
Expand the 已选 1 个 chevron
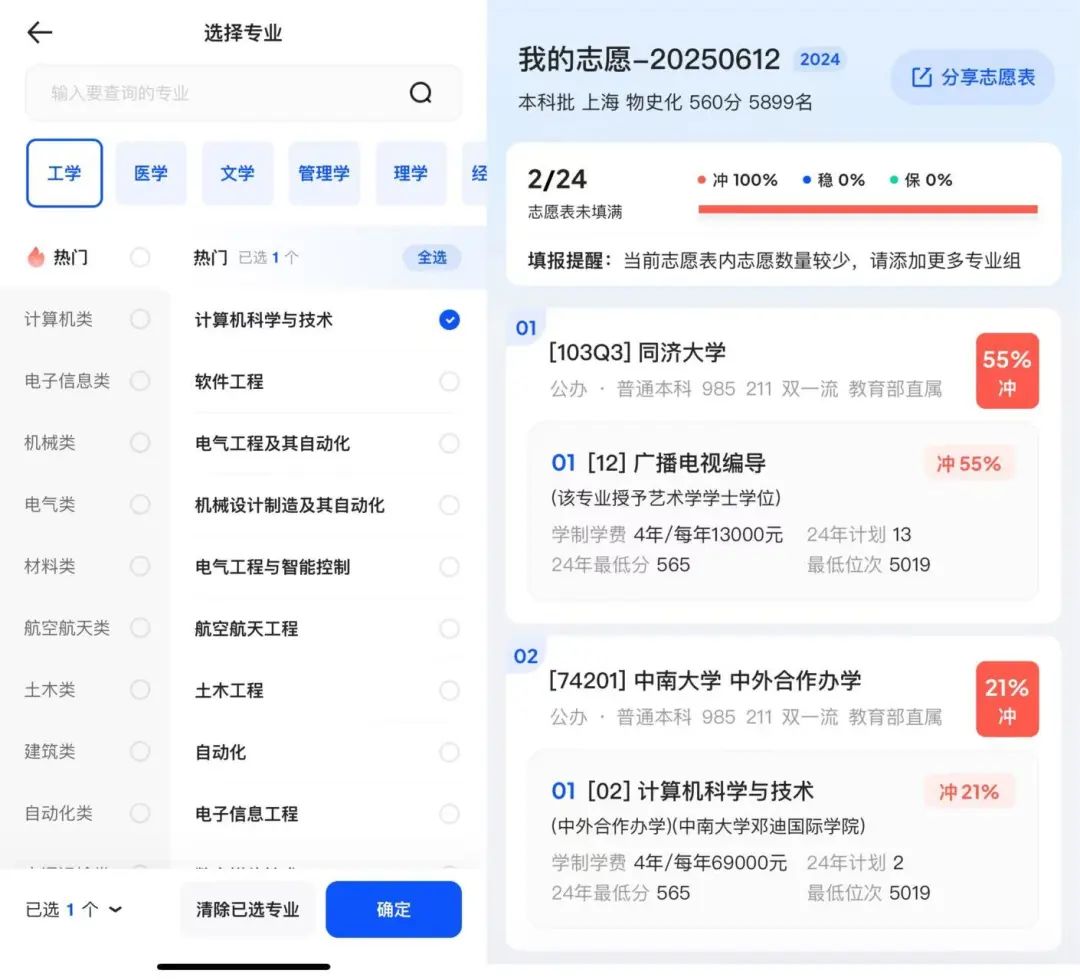click(116, 910)
